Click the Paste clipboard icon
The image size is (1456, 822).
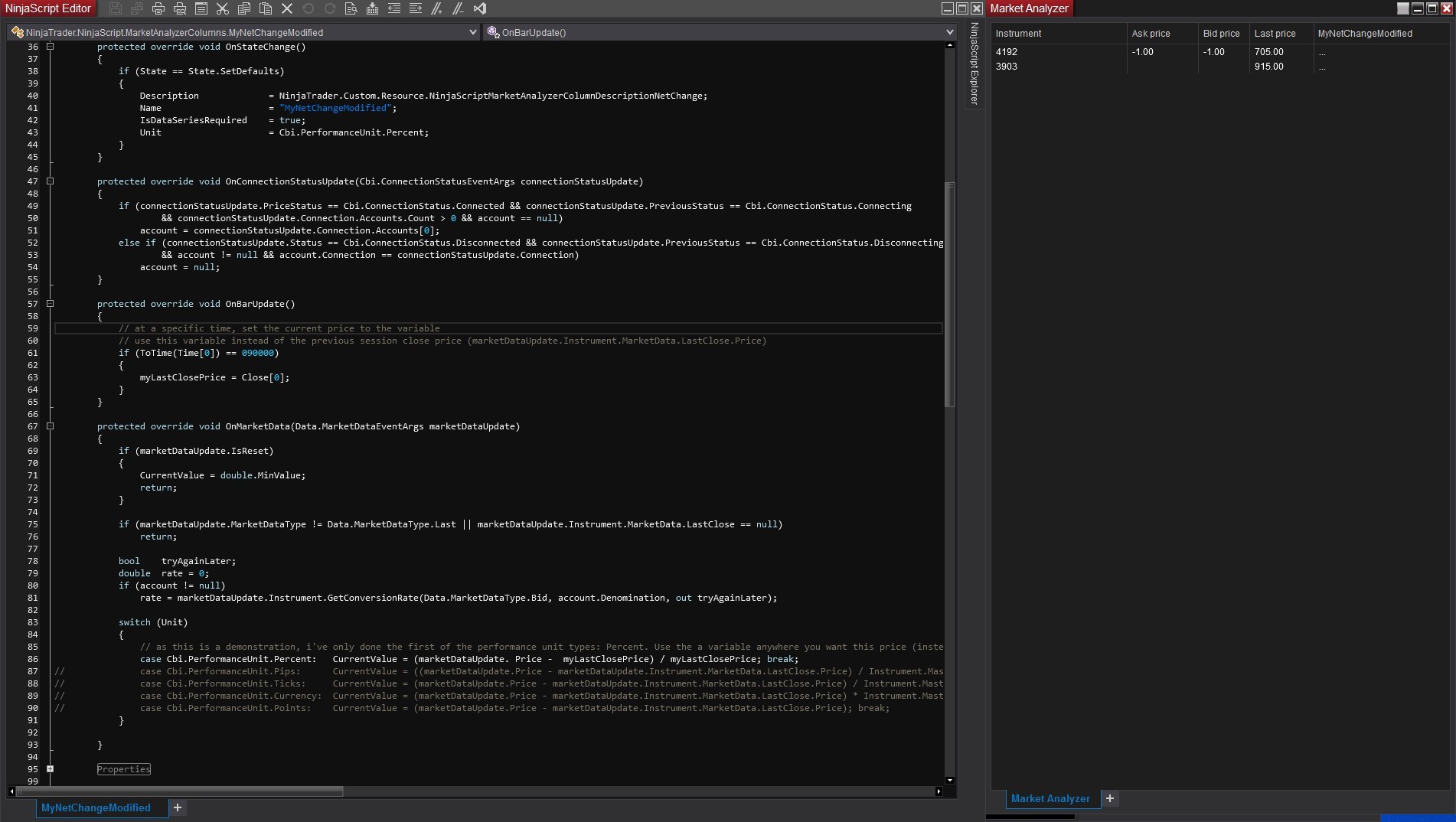pyautogui.click(x=266, y=8)
